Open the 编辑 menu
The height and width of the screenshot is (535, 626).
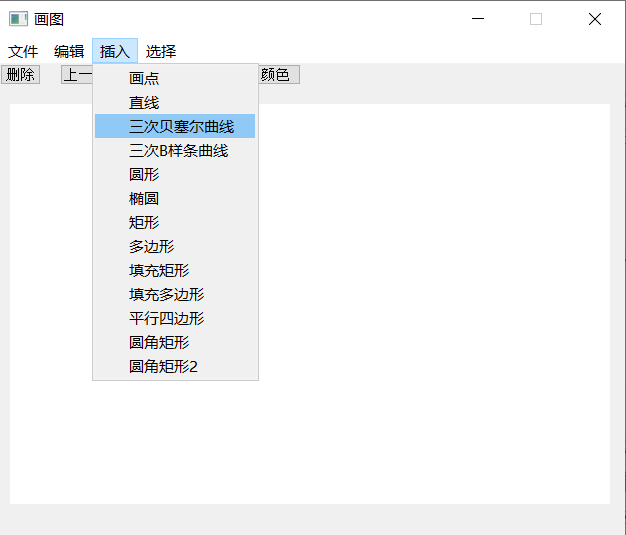[69, 52]
